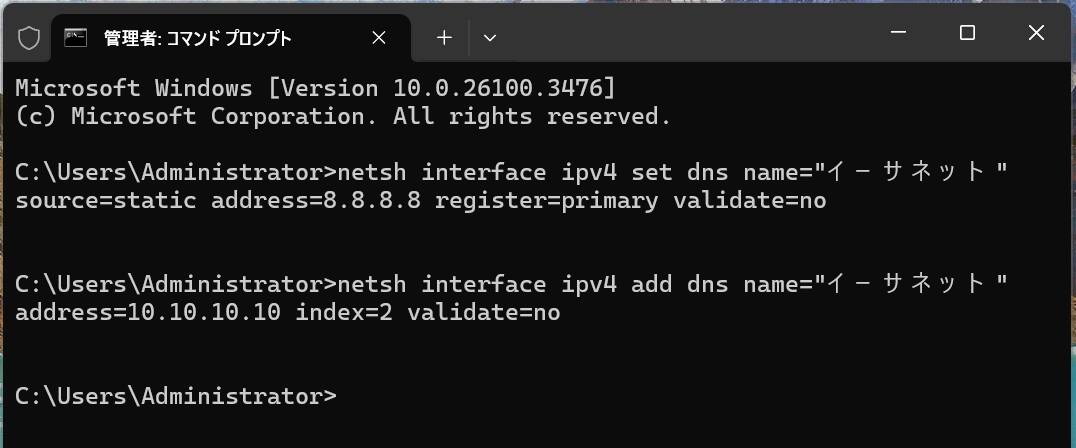Click the register=primary parameter text
This screenshot has width=1076, height=448.
click(546, 201)
